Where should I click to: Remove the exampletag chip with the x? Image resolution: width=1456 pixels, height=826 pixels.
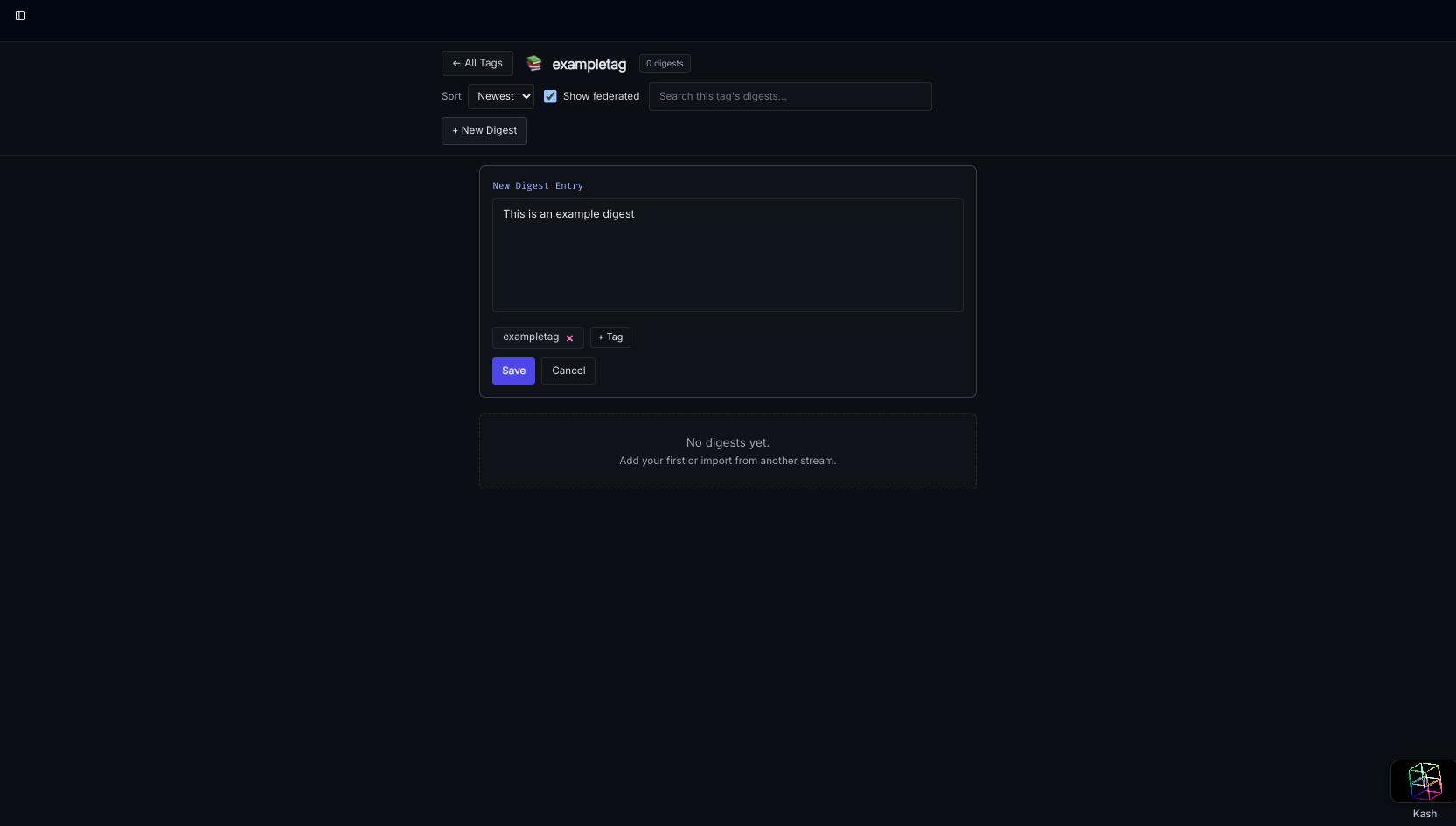[x=569, y=338]
